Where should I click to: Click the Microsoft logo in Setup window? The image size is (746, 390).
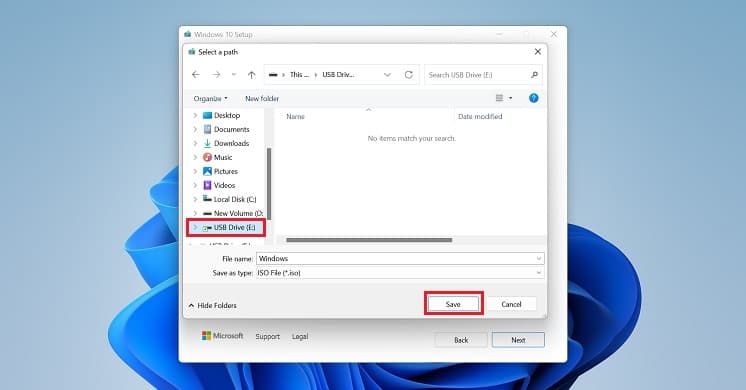coord(222,336)
